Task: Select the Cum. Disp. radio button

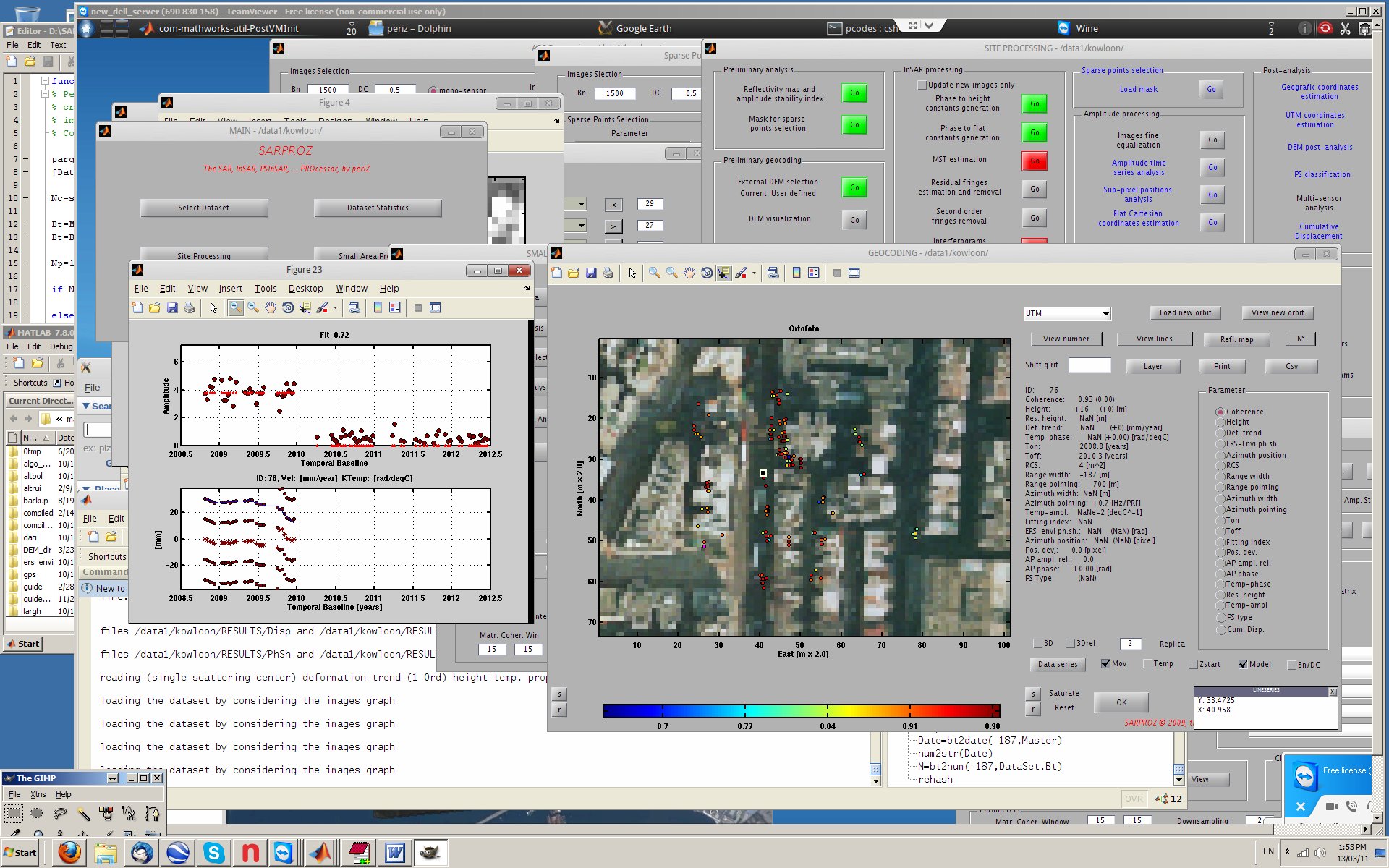Action: click(x=1220, y=630)
